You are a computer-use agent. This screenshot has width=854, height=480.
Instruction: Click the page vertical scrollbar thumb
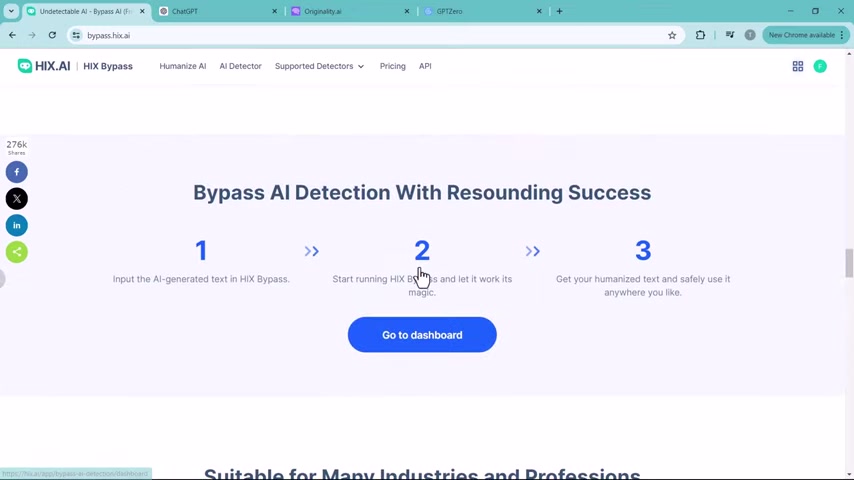[849, 263]
